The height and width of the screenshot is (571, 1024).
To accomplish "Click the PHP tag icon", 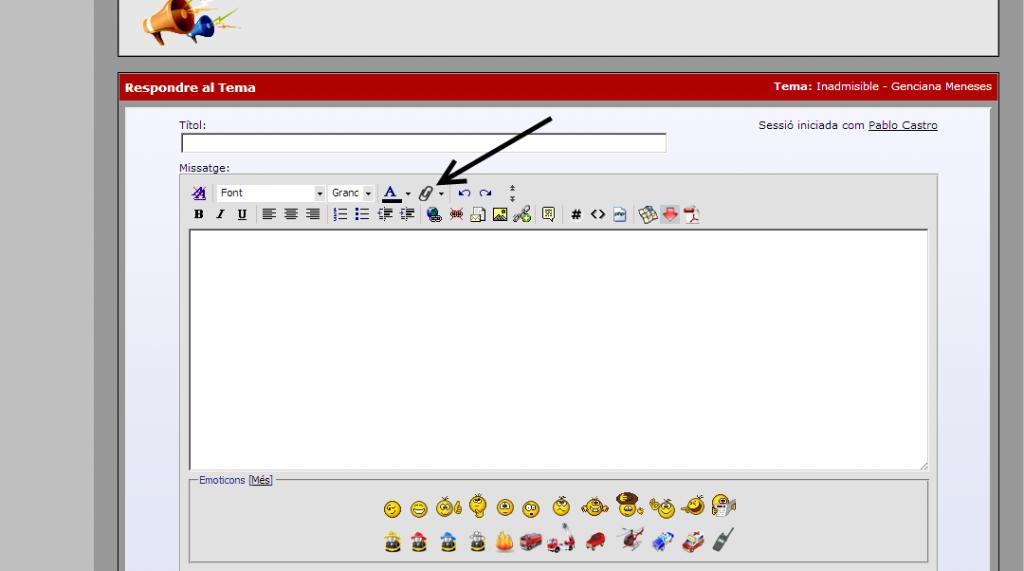I will point(620,214).
